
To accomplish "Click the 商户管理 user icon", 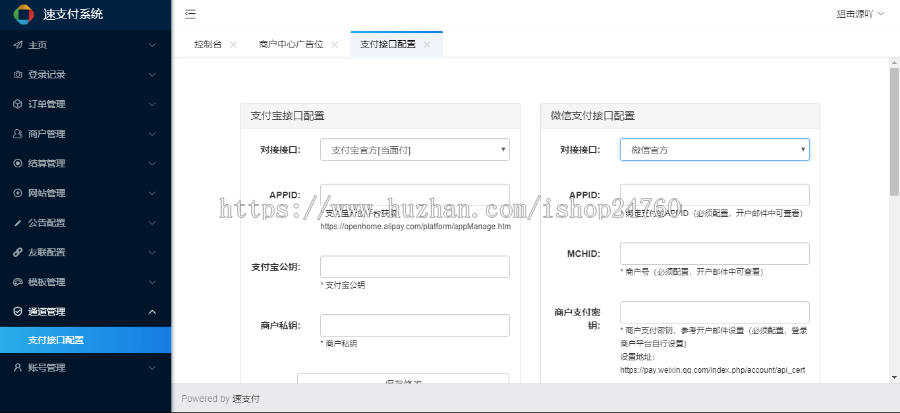I will 18,134.
